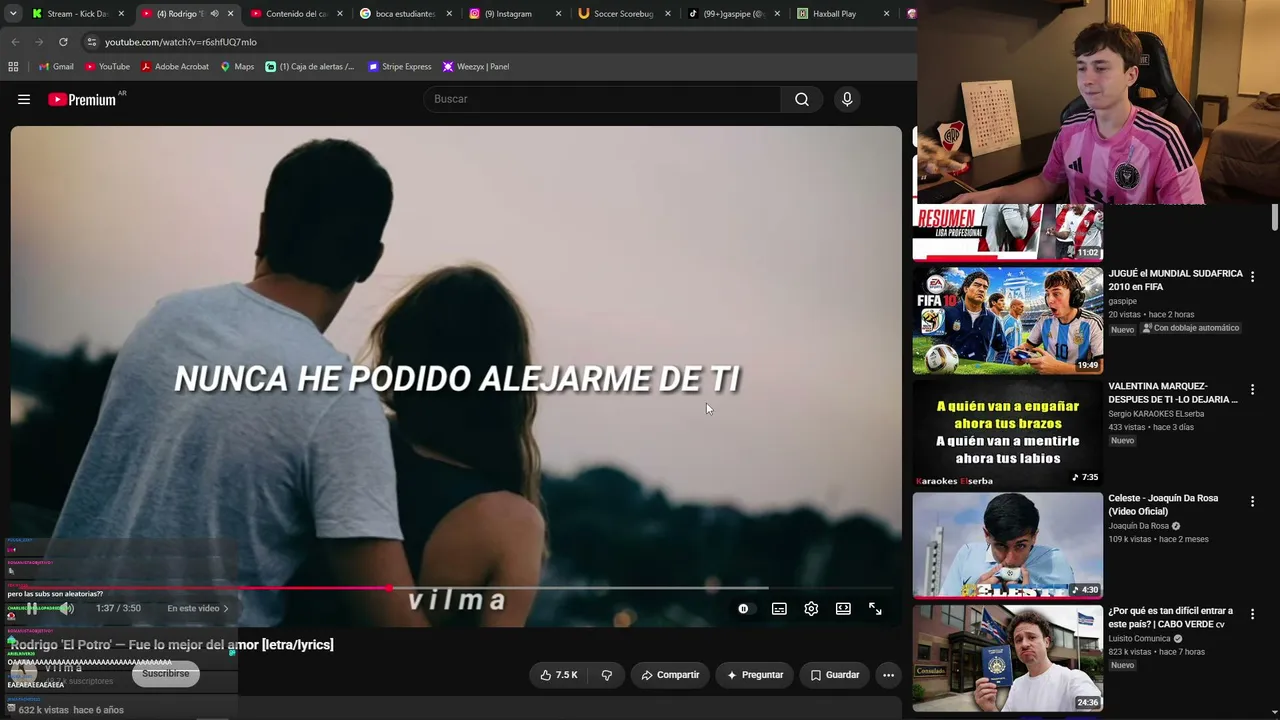
Task: Toggle subtitles with the captions button
Action: (779, 608)
